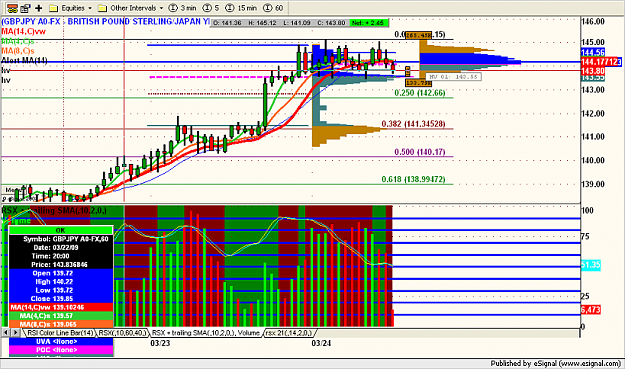Click the tab scroll left arrow
This screenshot has height=369, width=625.
tap(6, 333)
